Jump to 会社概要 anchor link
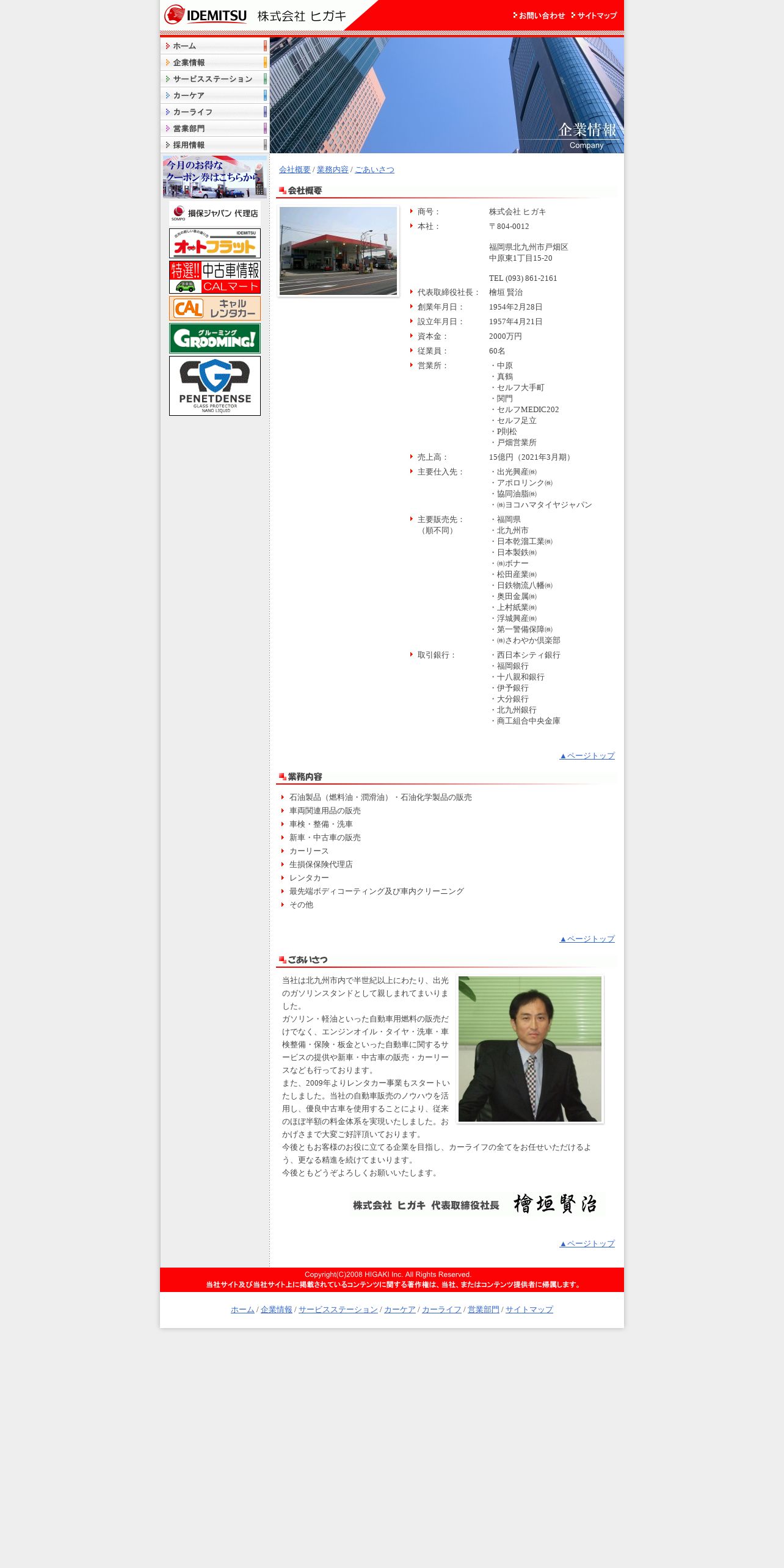784x1568 pixels. pos(294,170)
